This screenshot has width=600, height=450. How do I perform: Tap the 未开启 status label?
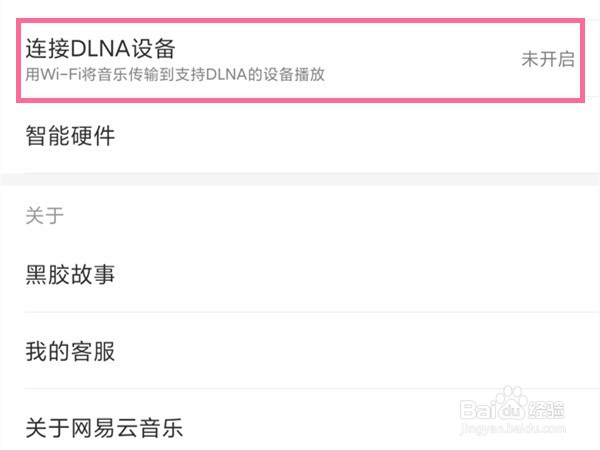pyautogui.click(x=547, y=59)
